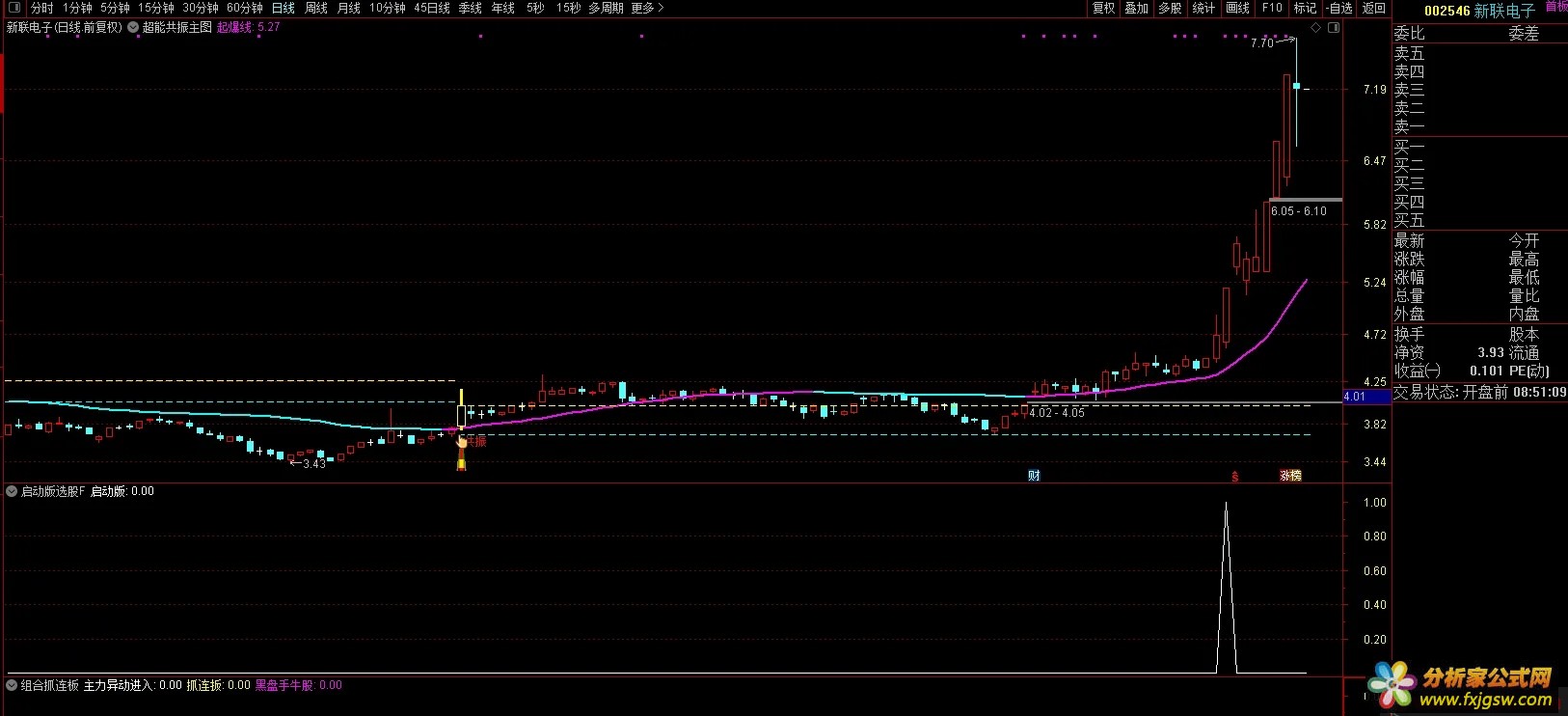
Task: Click the 涨榜 marker icon
Action: coord(1290,475)
